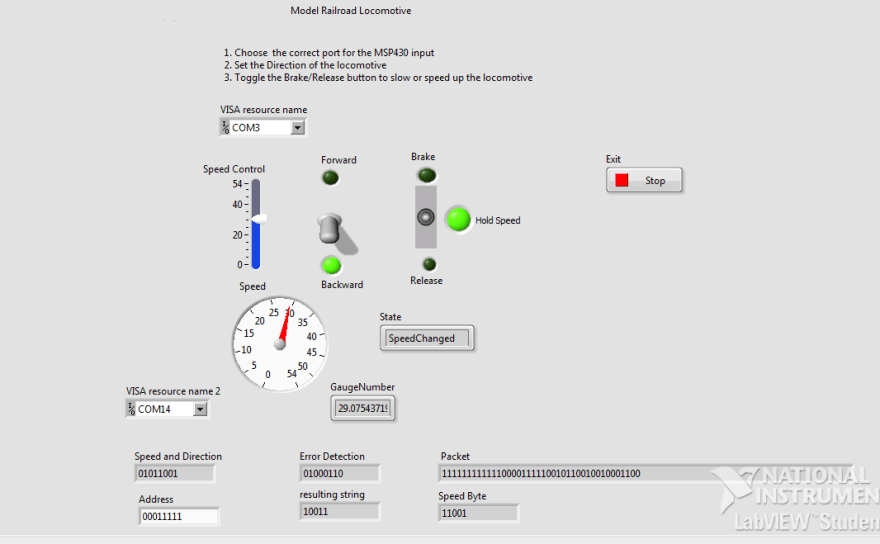Click the Forward LED indicator

(330, 178)
